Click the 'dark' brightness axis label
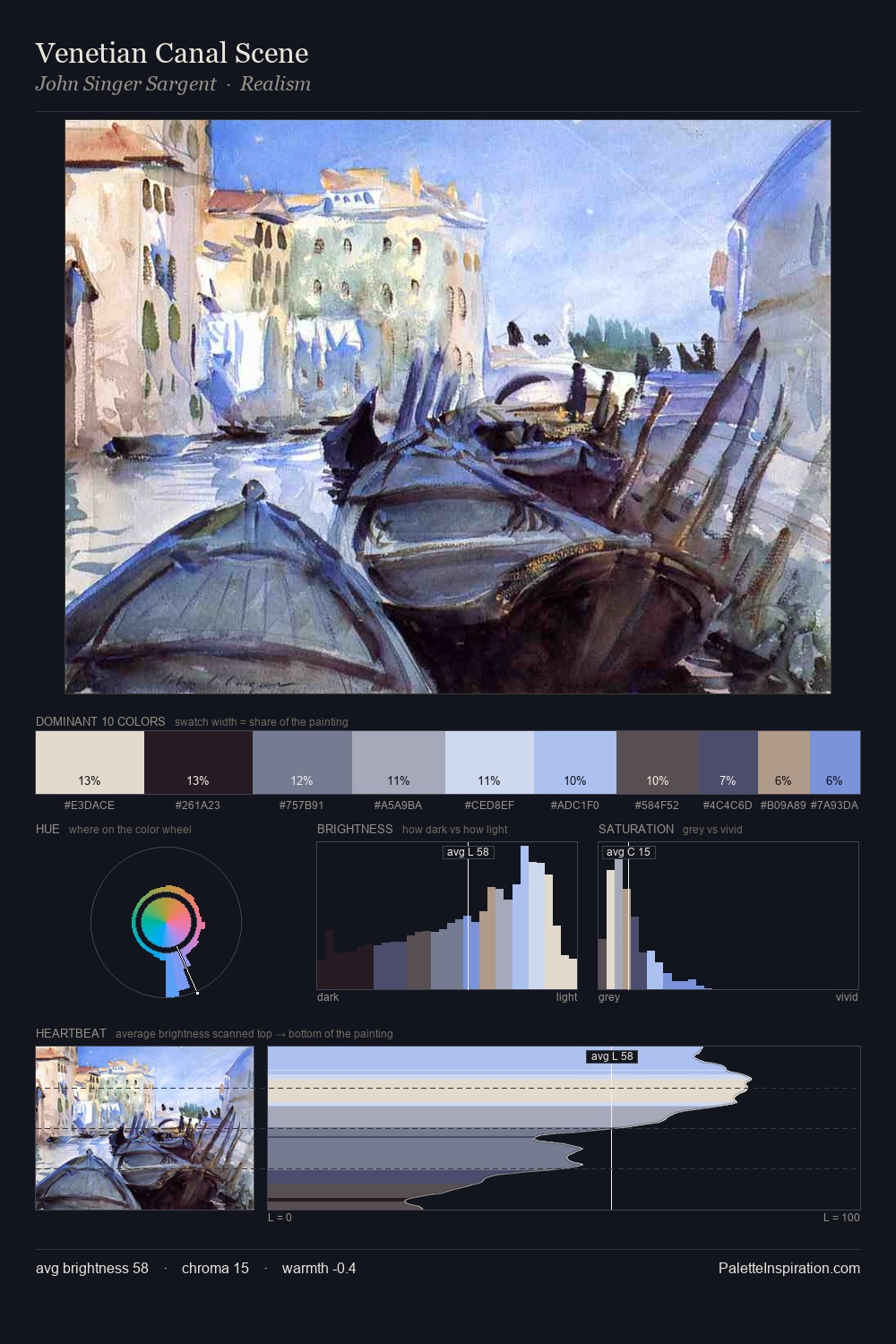Image resolution: width=896 pixels, height=1344 pixels. (x=328, y=996)
